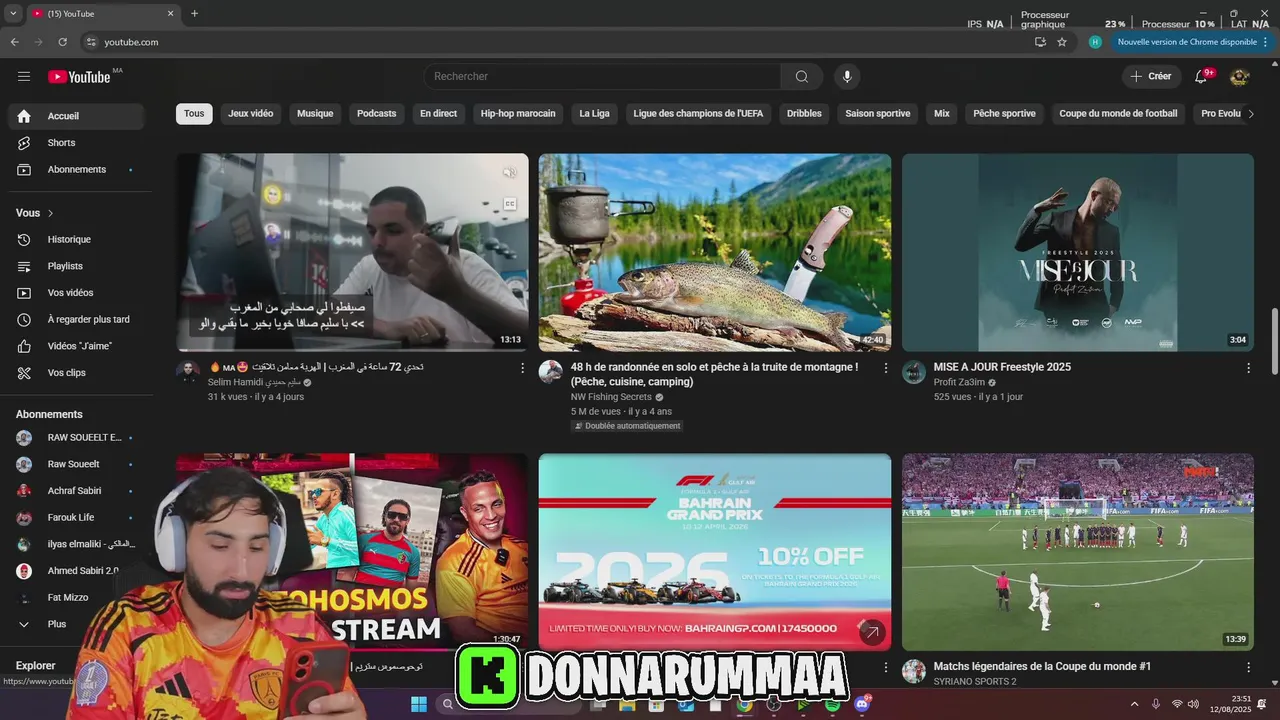Select the Dribbles chip
This screenshot has height=720, width=1280.
point(804,114)
